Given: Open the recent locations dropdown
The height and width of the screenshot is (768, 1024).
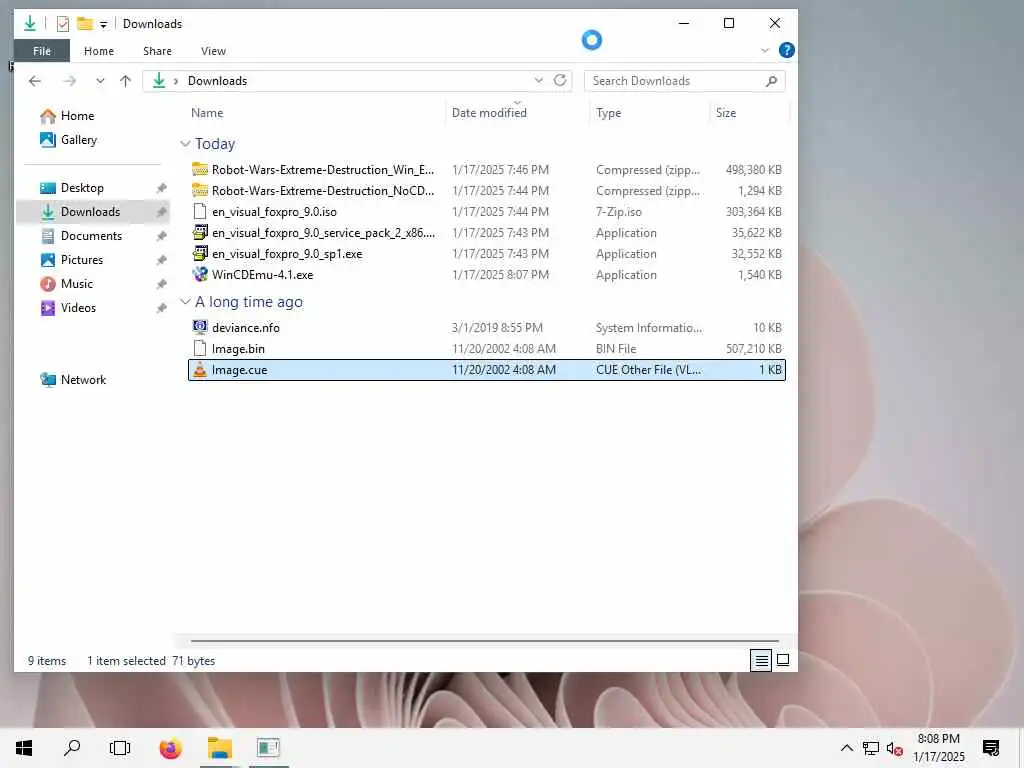Looking at the screenshot, I should [x=100, y=81].
